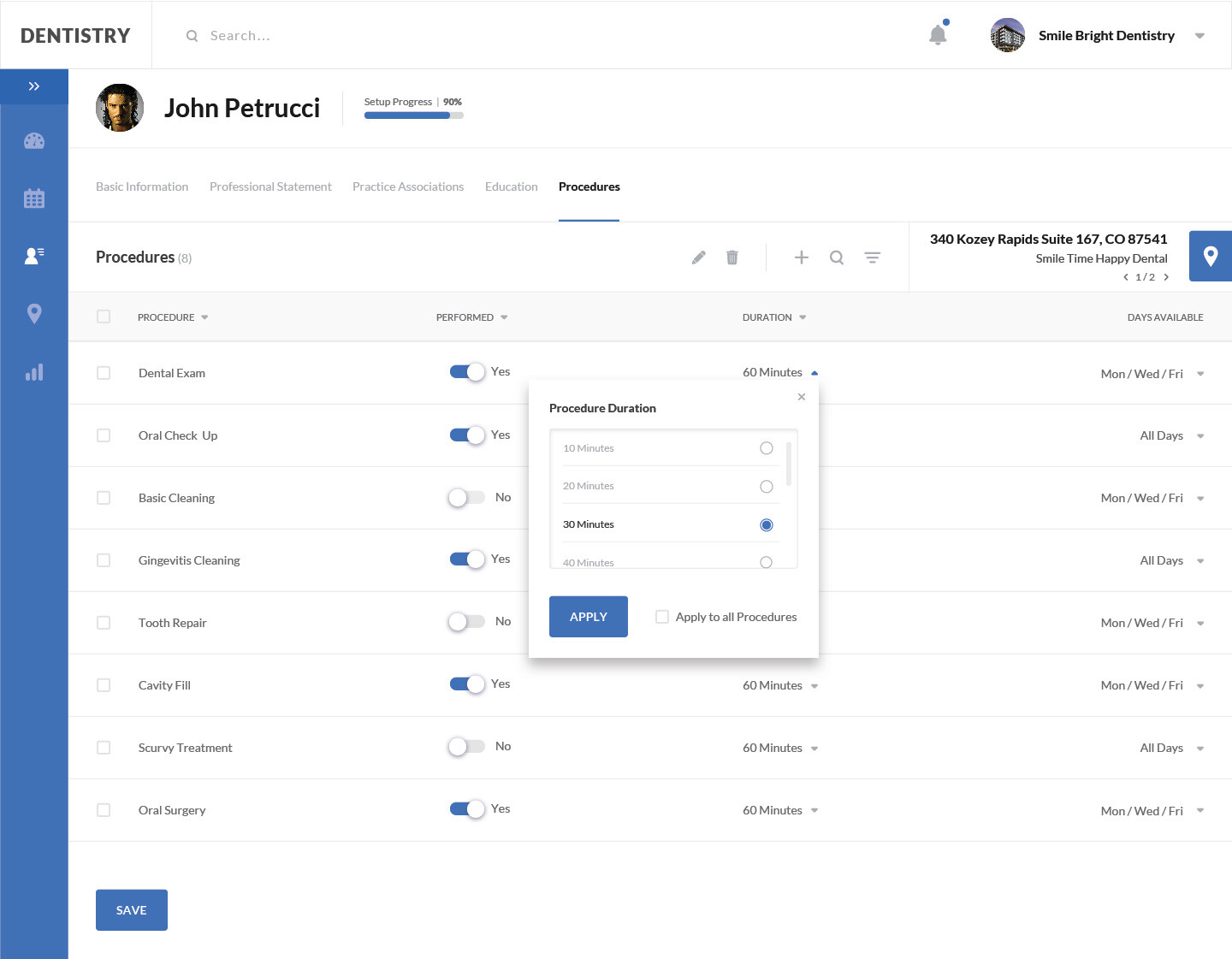Click the bar chart reports sidebar icon
The height and width of the screenshot is (959, 1232).
coord(34,372)
